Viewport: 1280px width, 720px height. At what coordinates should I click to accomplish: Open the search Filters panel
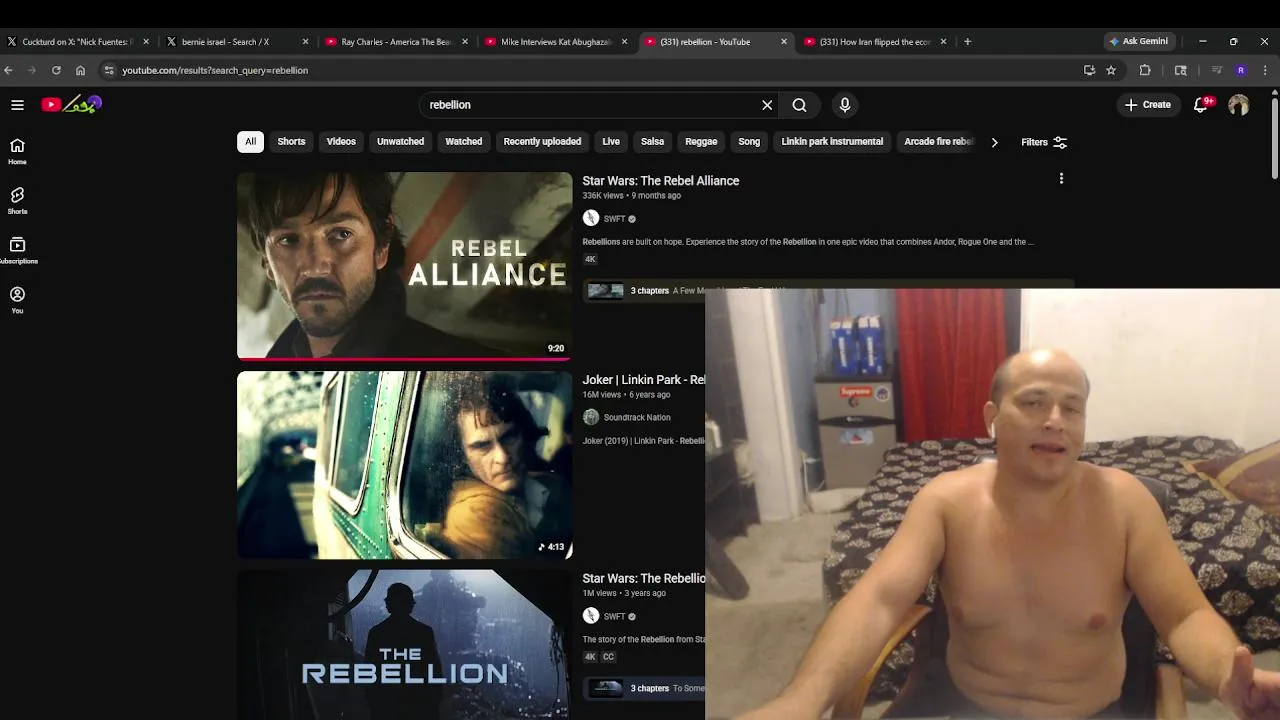pyautogui.click(x=1044, y=142)
